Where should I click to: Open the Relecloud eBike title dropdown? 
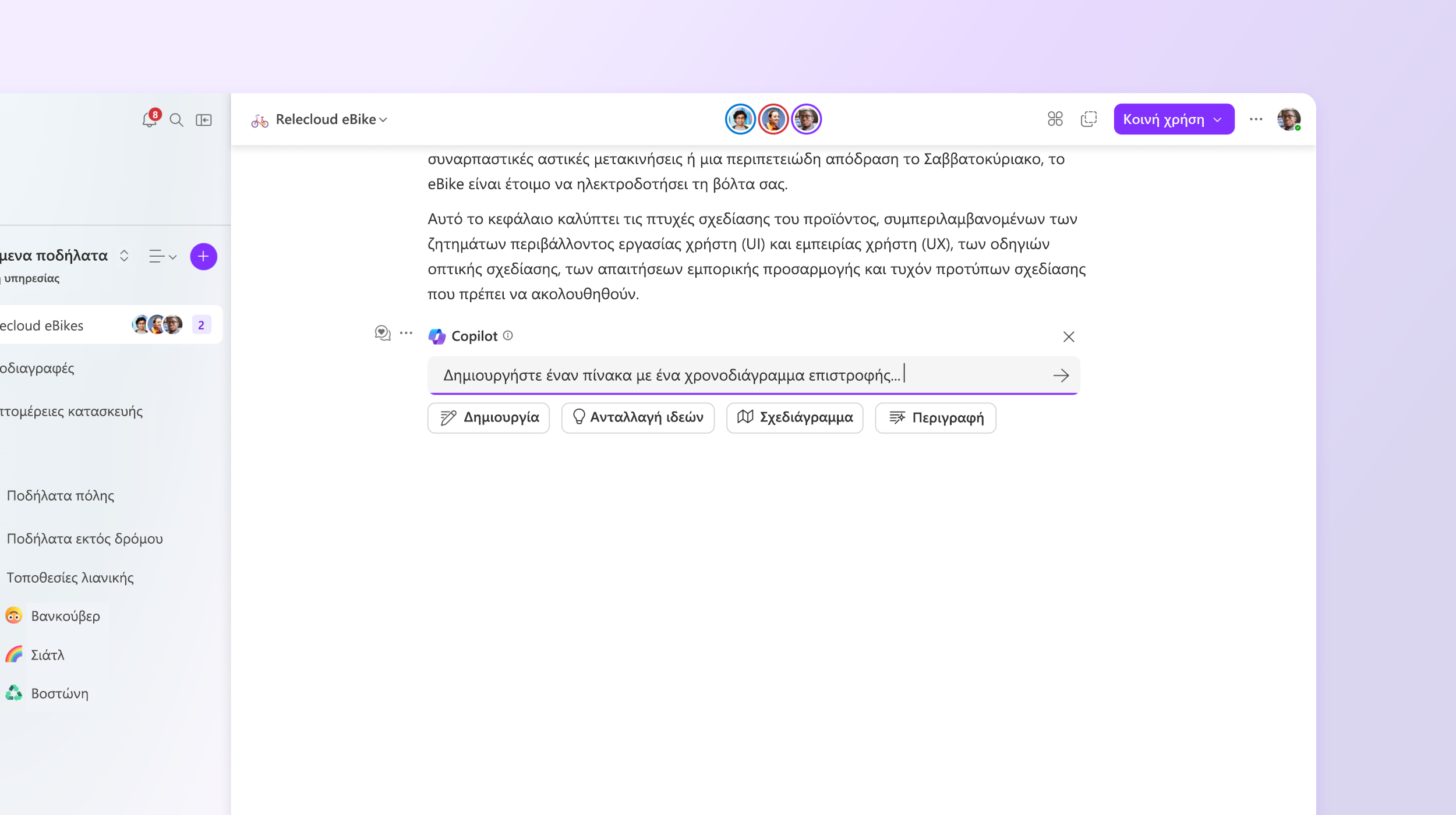pos(331,119)
